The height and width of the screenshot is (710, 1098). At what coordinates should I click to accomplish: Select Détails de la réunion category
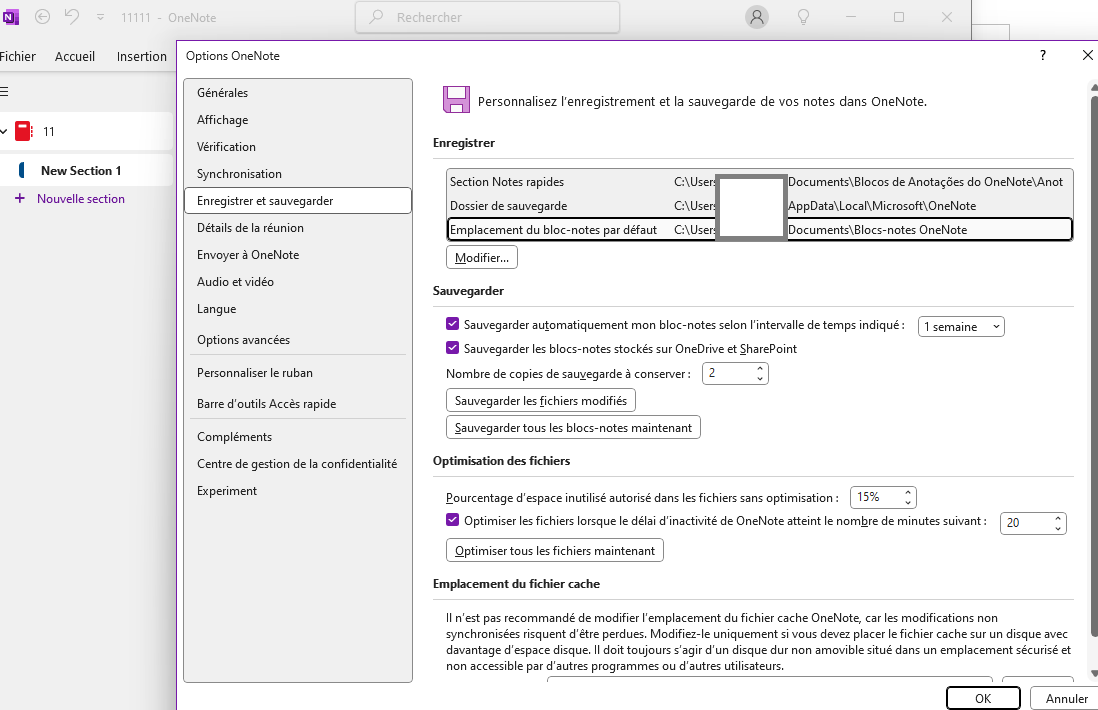click(298, 228)
